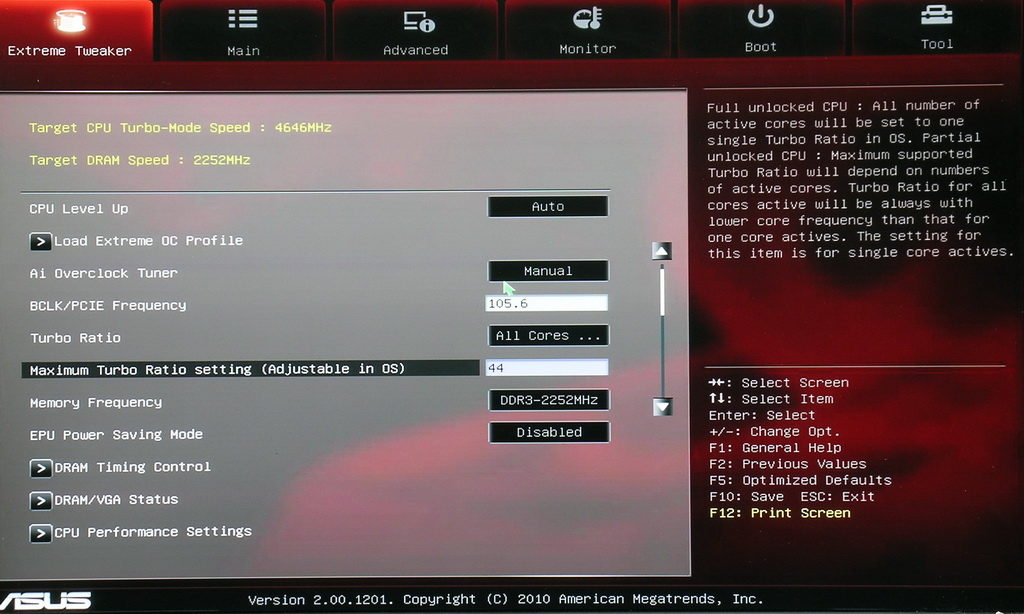
Task: Expand Load Extreme OC Profile arrow
Action: click(x=40, y=242)
